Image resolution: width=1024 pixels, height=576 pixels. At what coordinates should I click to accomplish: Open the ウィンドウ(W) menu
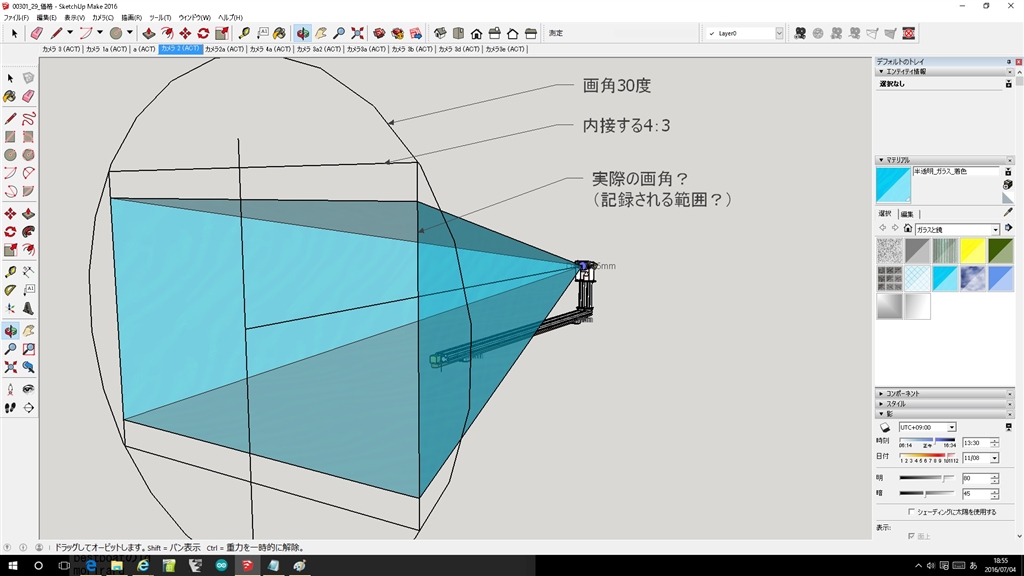click(x=195, y=18)
